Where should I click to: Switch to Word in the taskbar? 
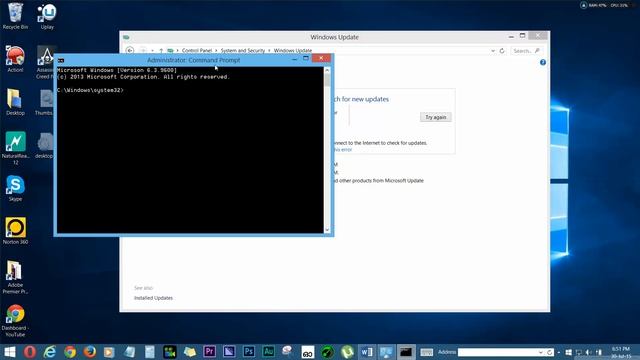click(x=367, y=352)
